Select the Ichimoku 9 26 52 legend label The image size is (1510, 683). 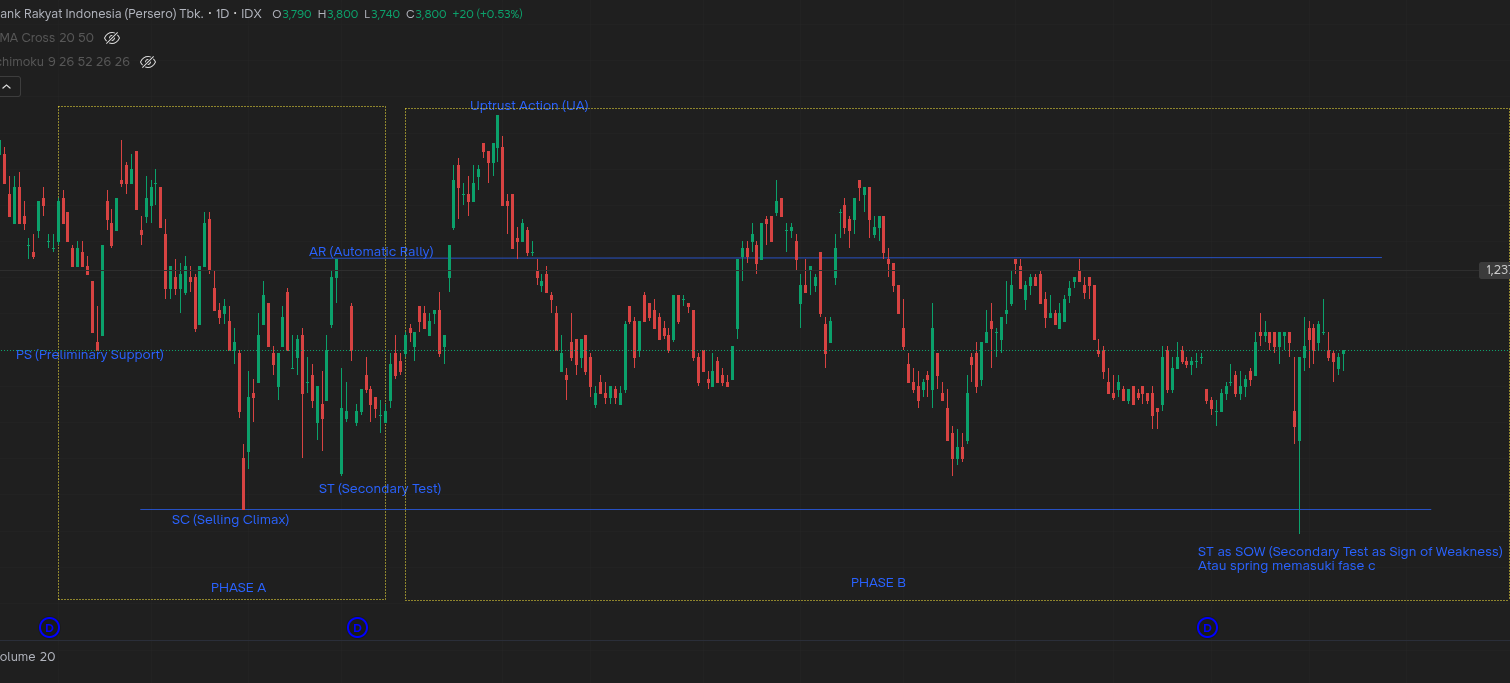64,62
